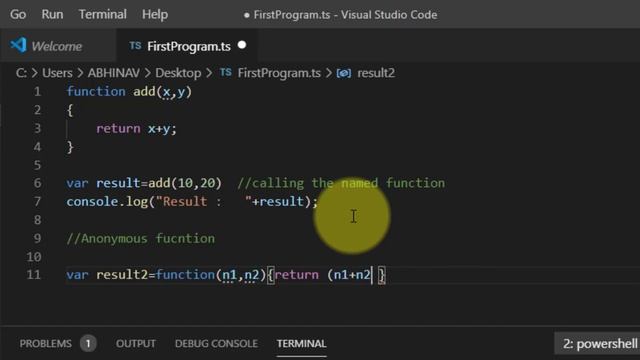Click the 'return' keyword on line 11

tap(297, 275)
